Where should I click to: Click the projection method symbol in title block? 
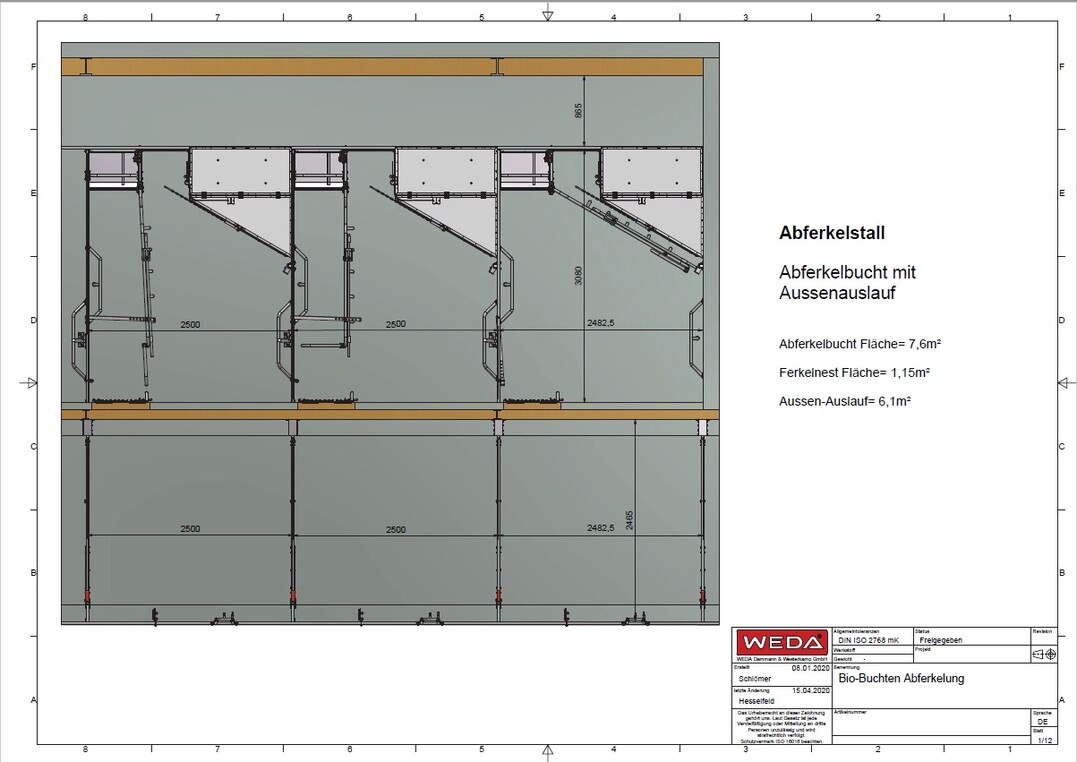(x=1043, y=653)
